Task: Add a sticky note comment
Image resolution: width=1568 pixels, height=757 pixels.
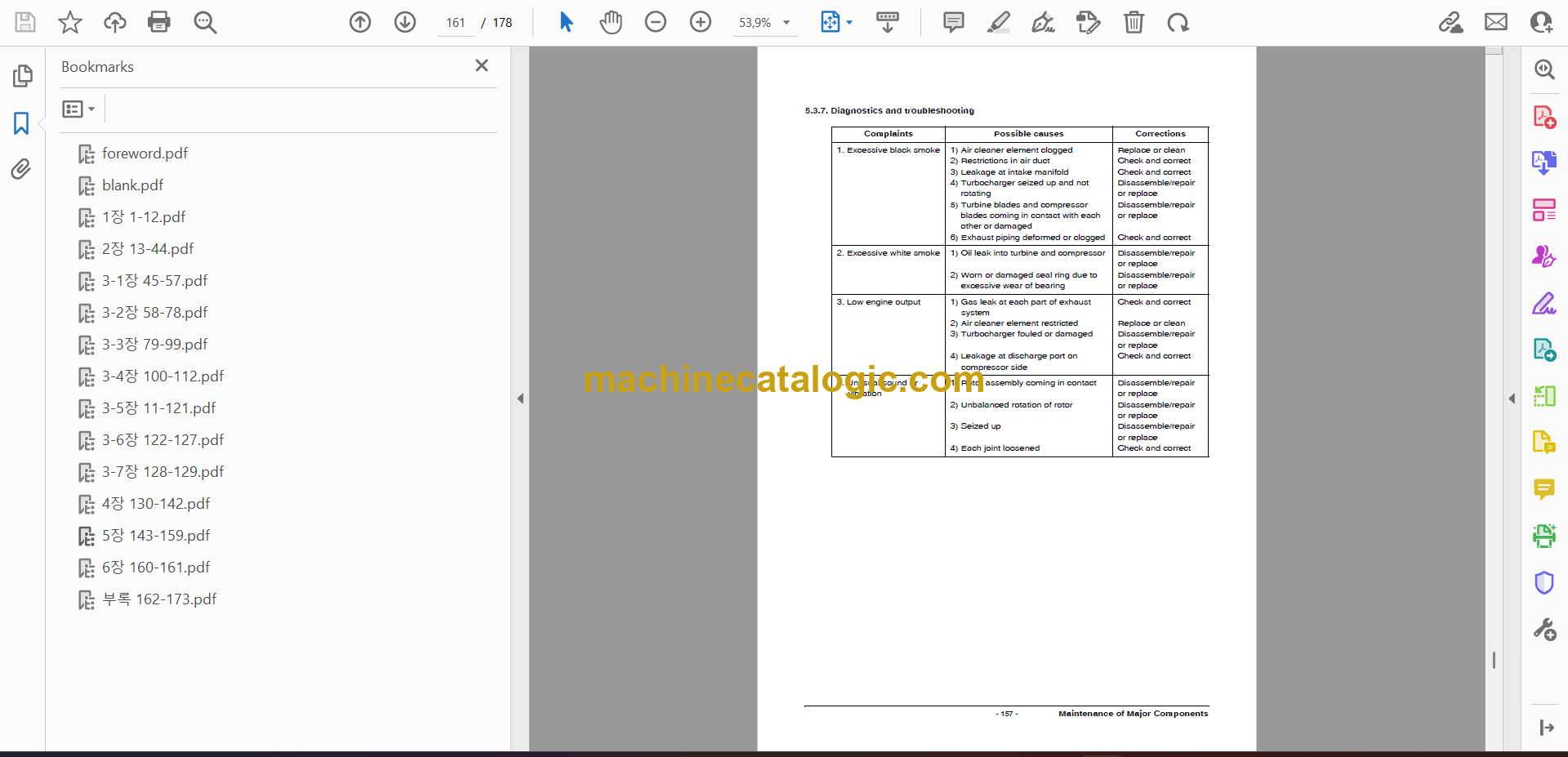Action: (953, 22)
